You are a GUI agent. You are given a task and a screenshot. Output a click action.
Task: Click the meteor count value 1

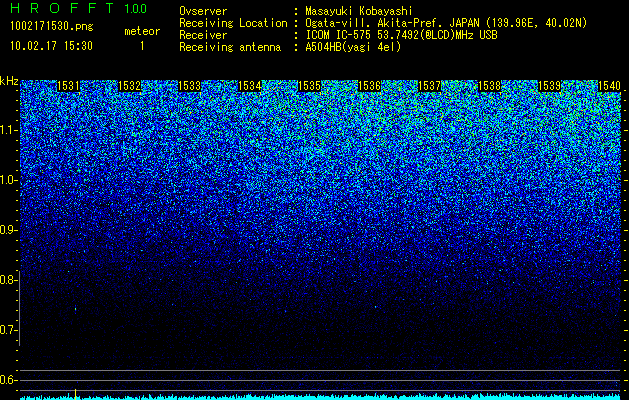pyautogui.click(x=142, y=46)
